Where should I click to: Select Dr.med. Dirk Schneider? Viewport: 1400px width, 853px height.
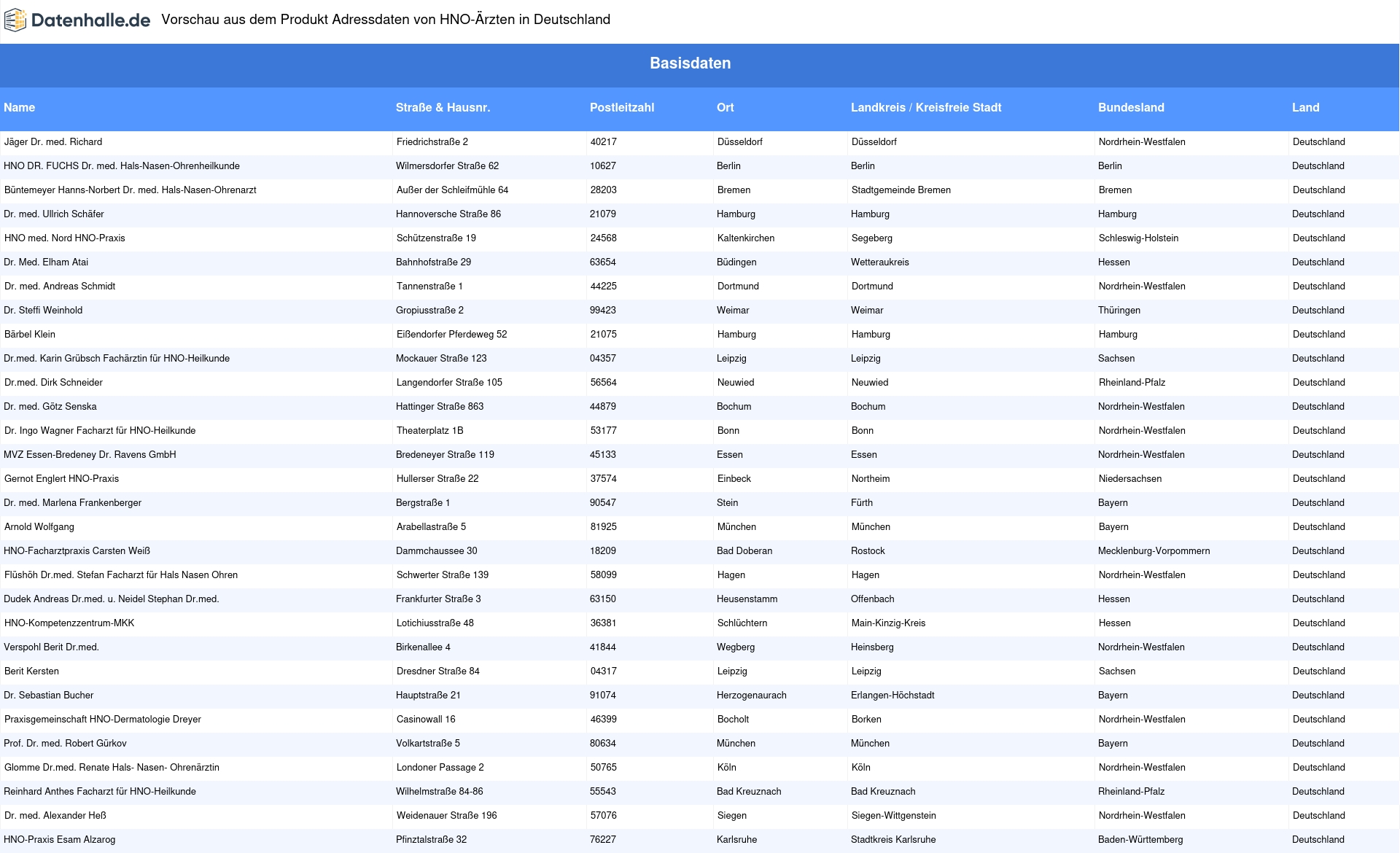click(53, 383)
